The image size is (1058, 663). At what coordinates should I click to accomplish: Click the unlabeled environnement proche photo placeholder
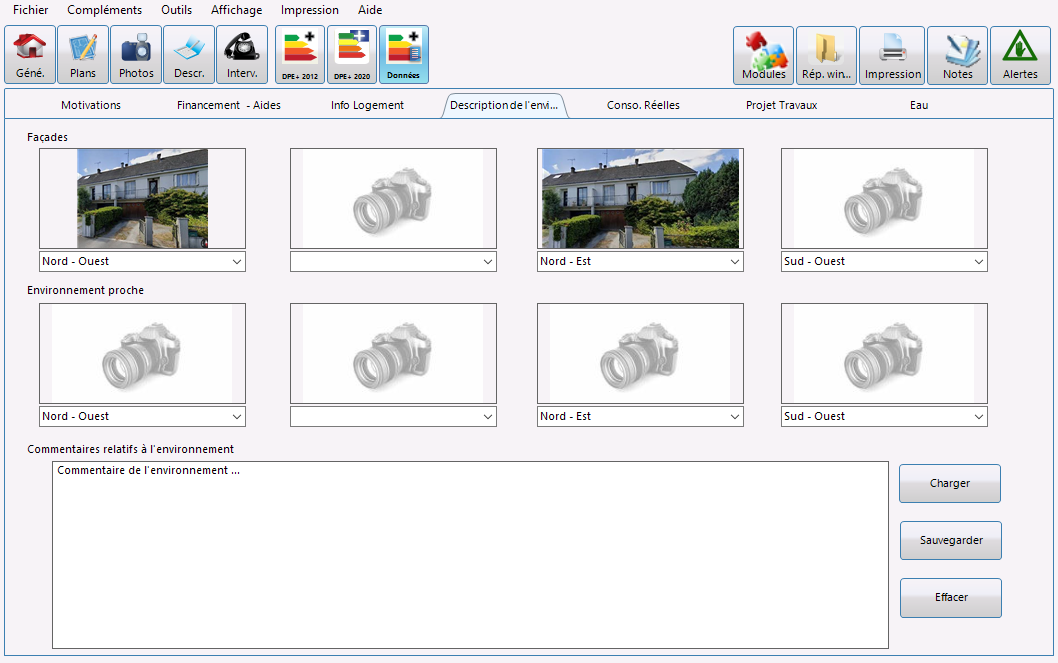point(393,353)
